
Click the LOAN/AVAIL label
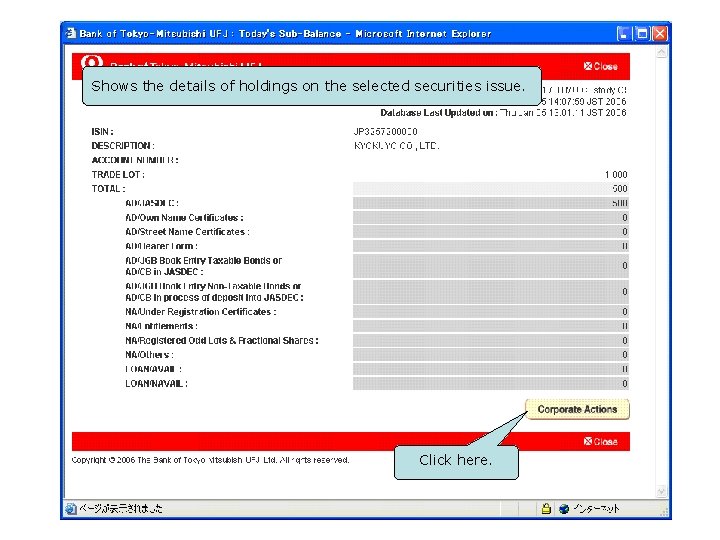(153, 369)
